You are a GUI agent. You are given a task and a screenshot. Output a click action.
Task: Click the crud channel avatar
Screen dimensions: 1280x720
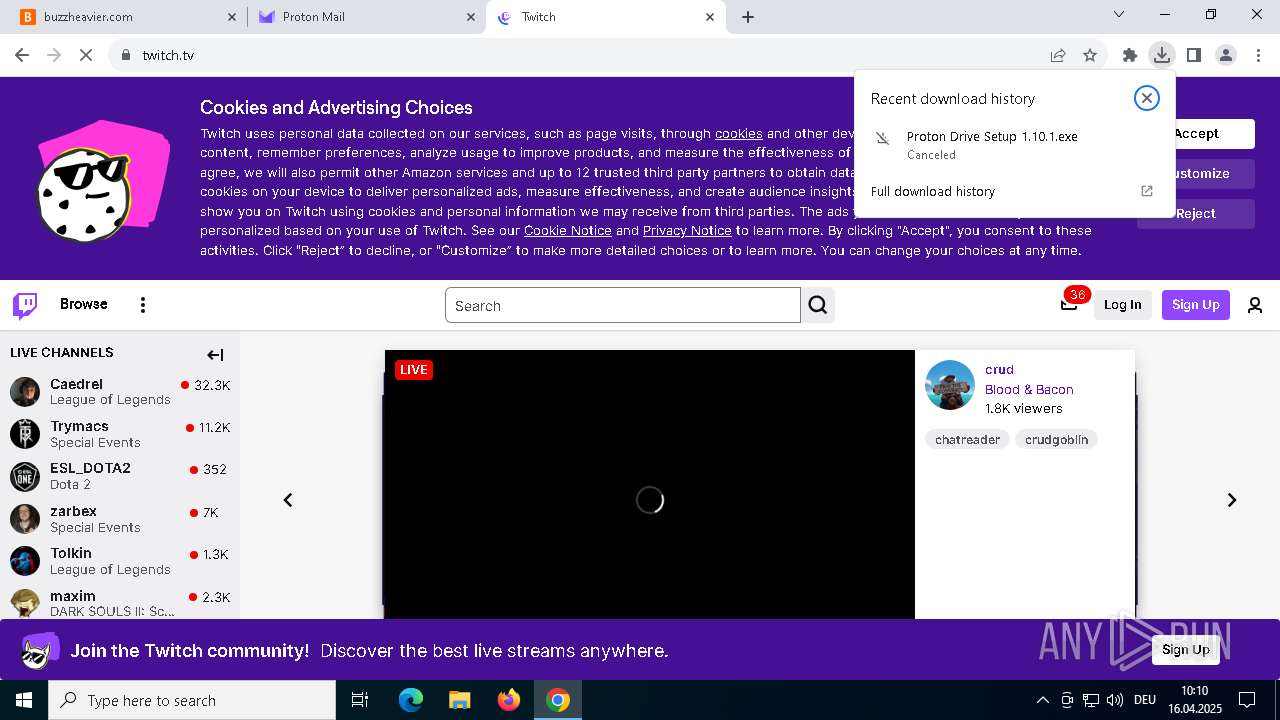pyautogui.click(x=950, y=385)
